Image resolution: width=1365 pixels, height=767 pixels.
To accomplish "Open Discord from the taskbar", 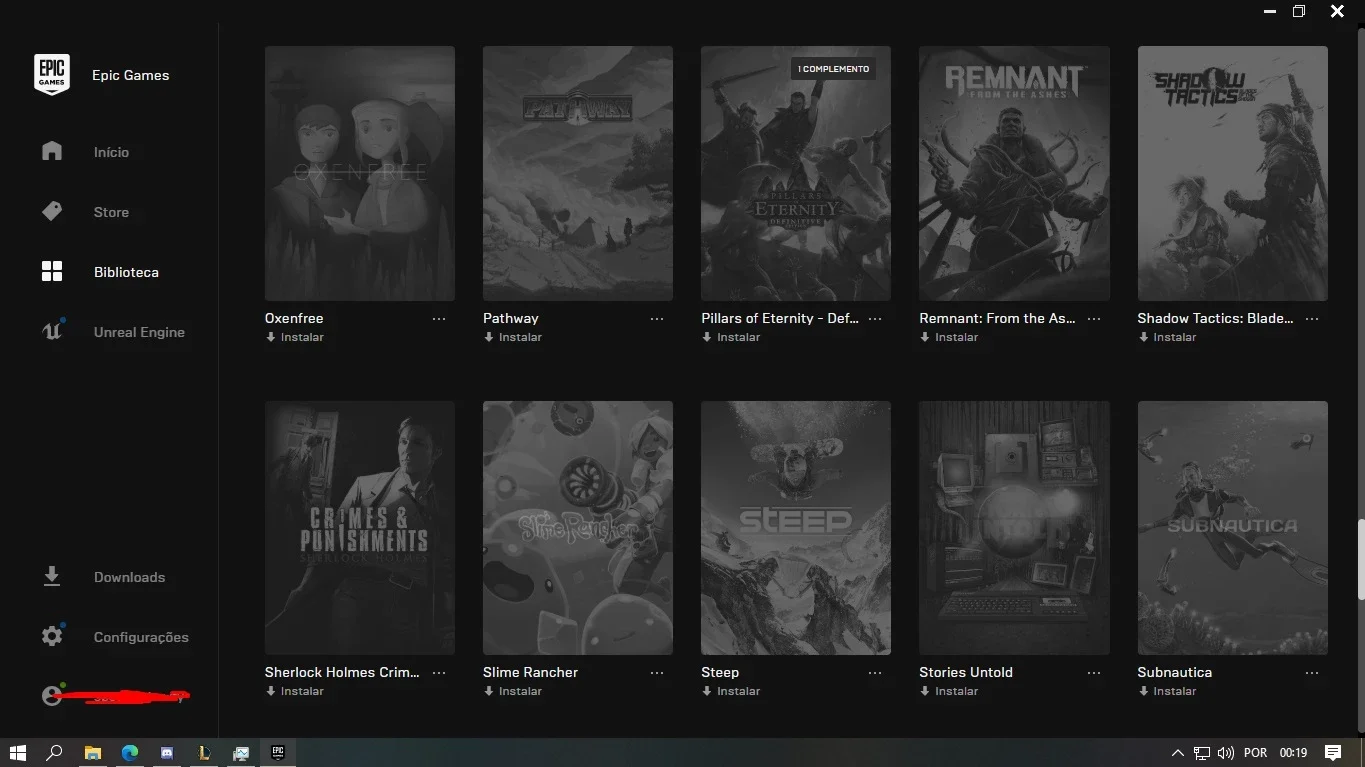I will (x=167, y=752).
